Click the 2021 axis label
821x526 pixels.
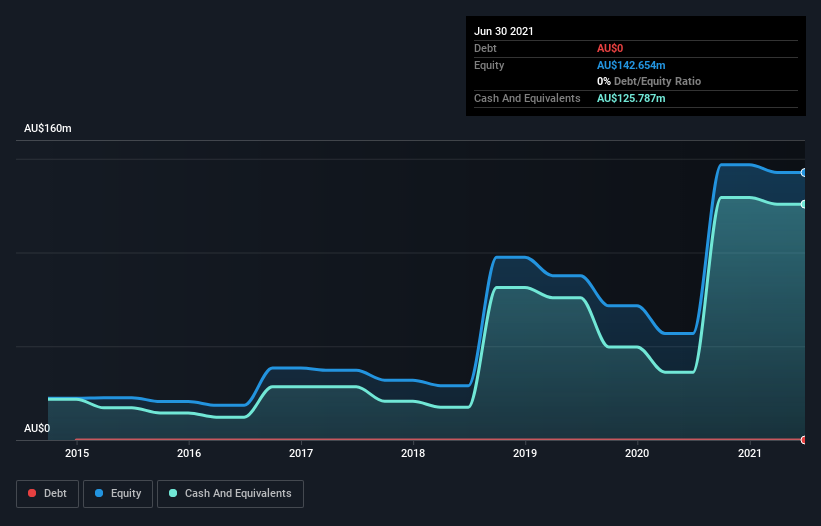pyautogui.click(x=750, y=453)
